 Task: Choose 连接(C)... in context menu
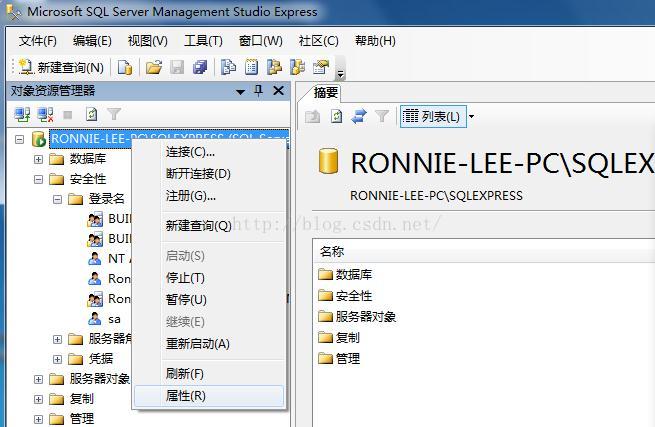[x=209, y=152]
